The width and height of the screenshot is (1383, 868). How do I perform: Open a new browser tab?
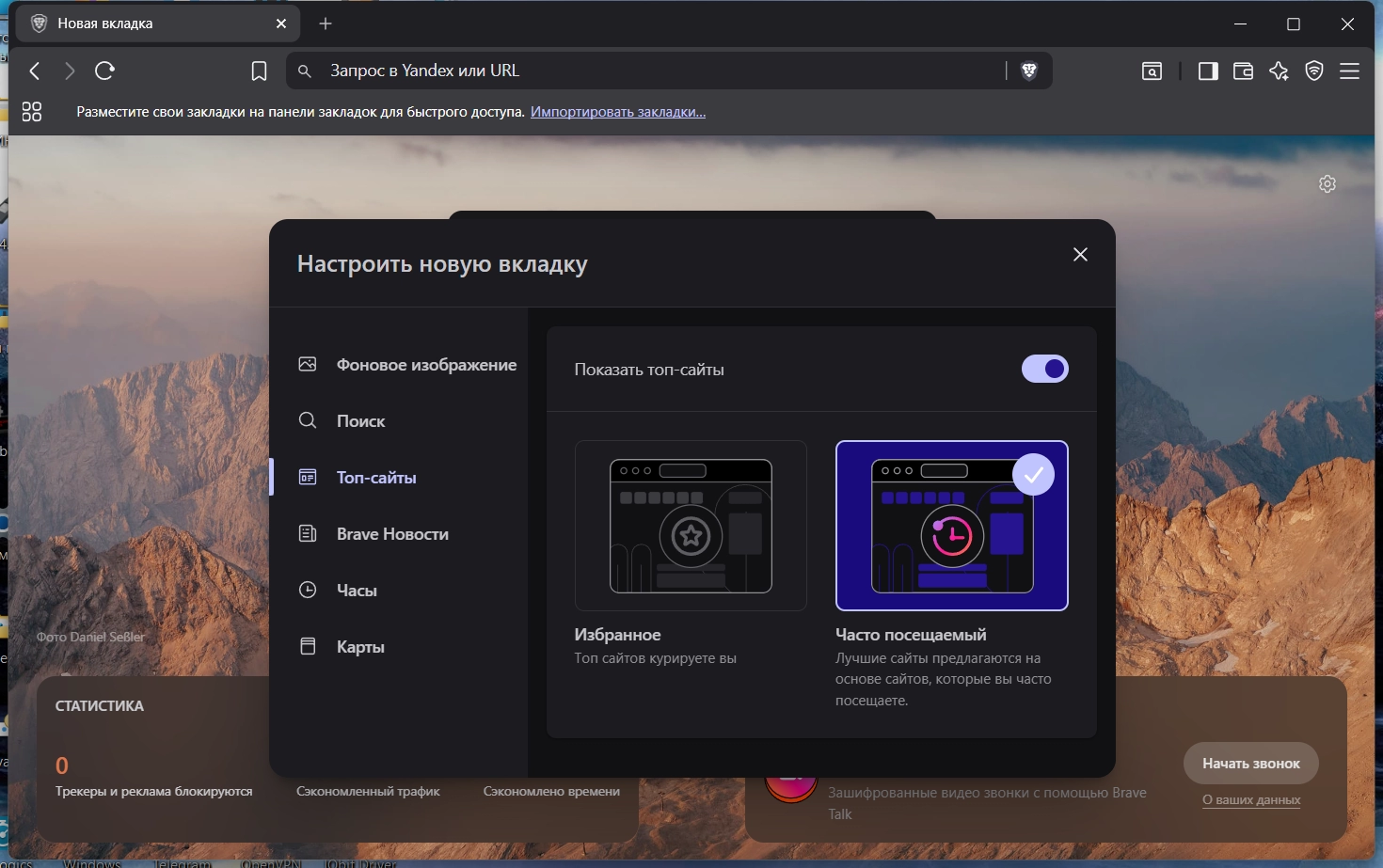326,24
